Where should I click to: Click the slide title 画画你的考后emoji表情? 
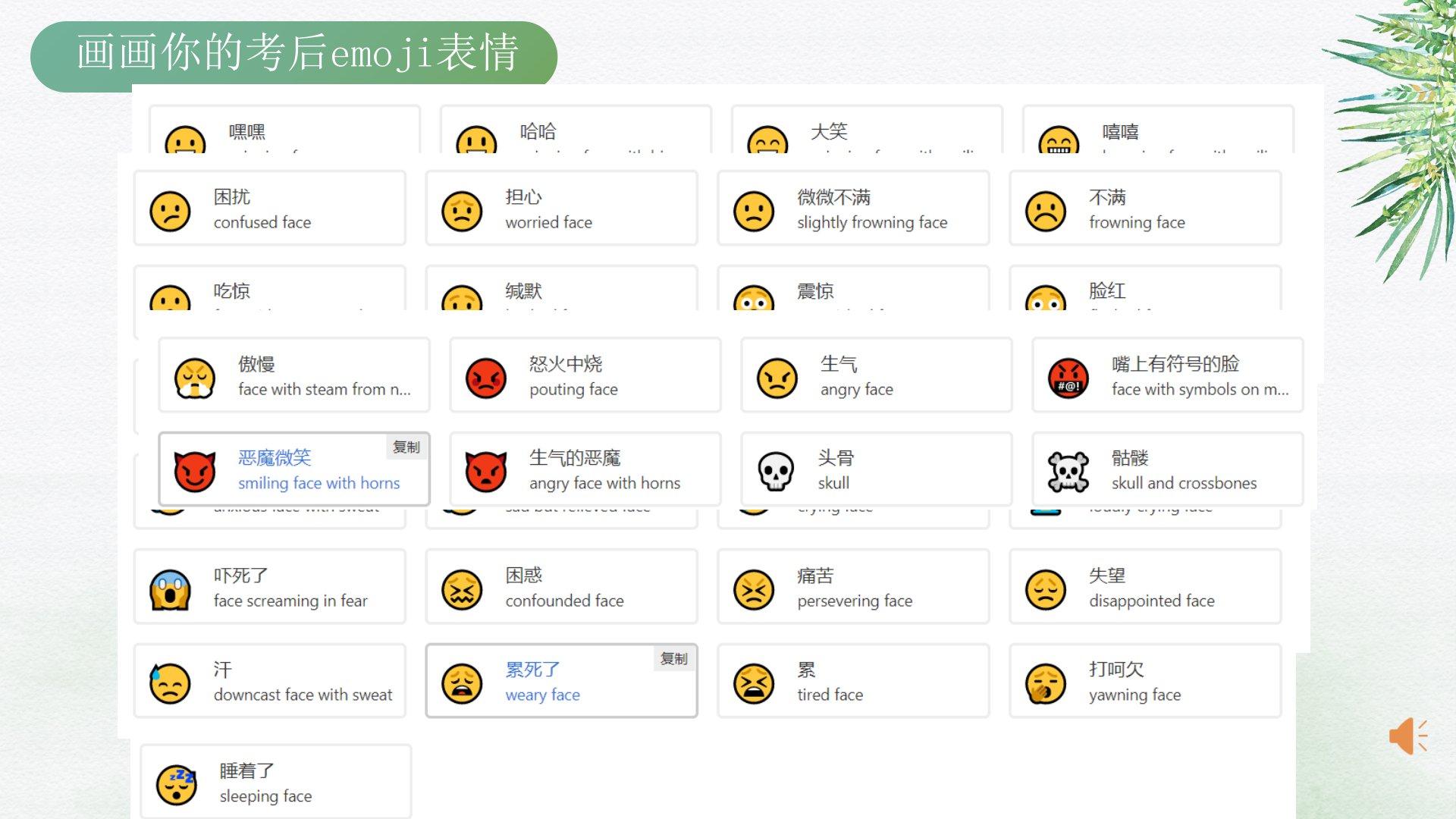[x=297, y=53]
